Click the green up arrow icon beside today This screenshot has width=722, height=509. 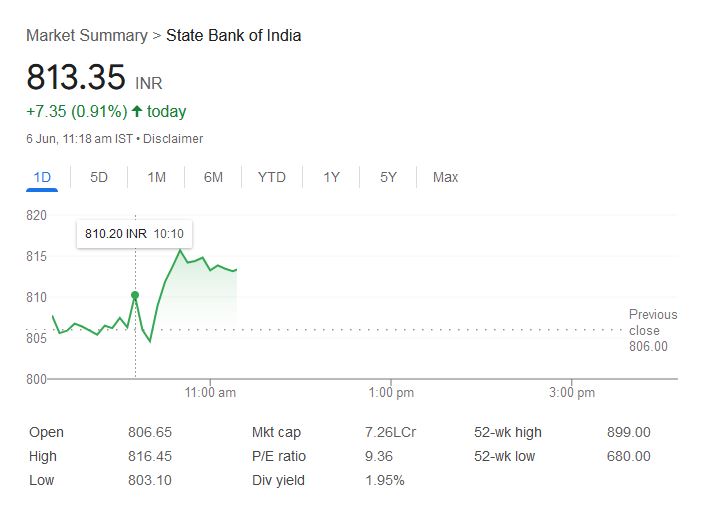click(136, 111)
